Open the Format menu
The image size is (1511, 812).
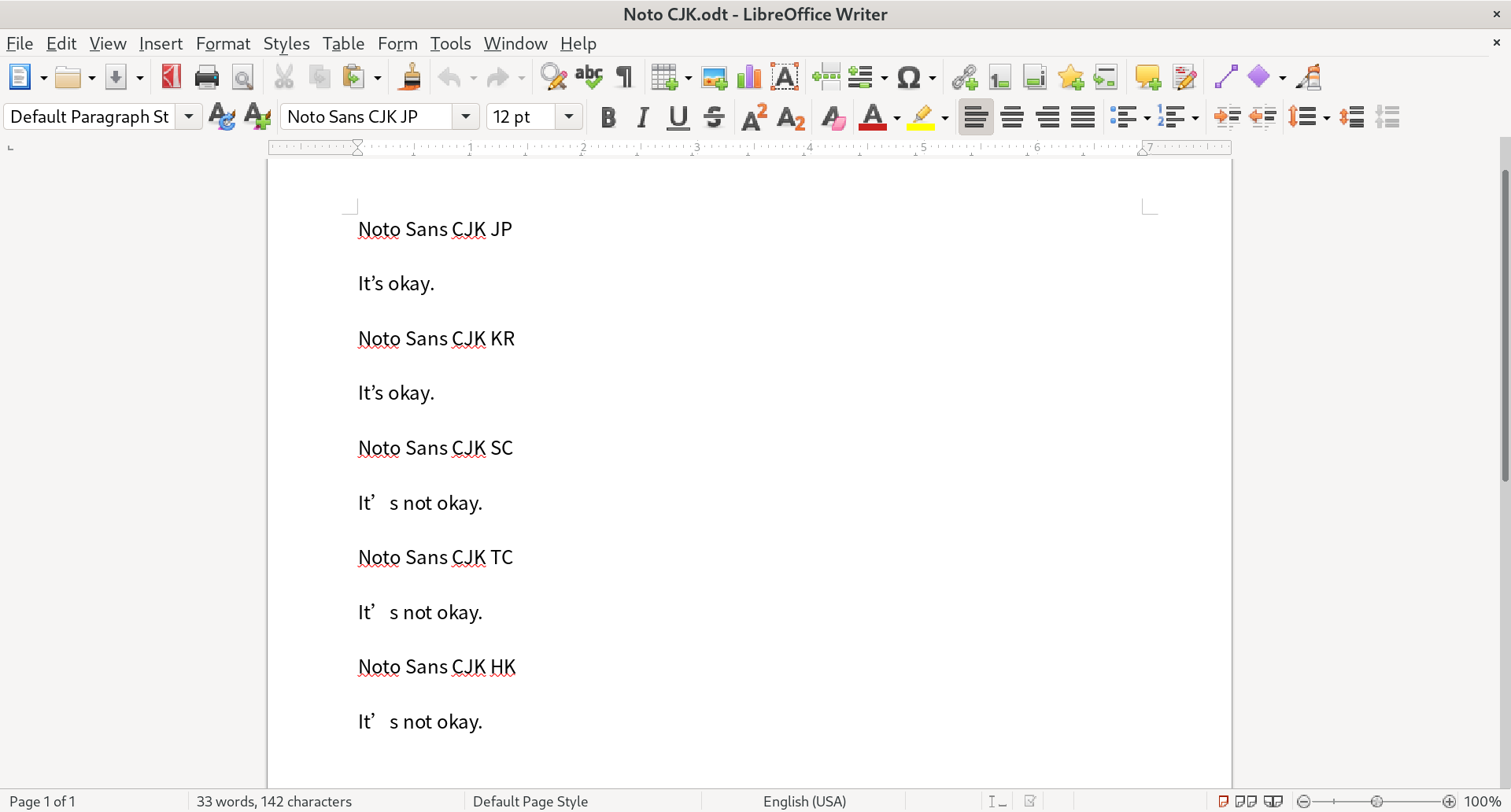pyautogui.click(x=223, y=43)
